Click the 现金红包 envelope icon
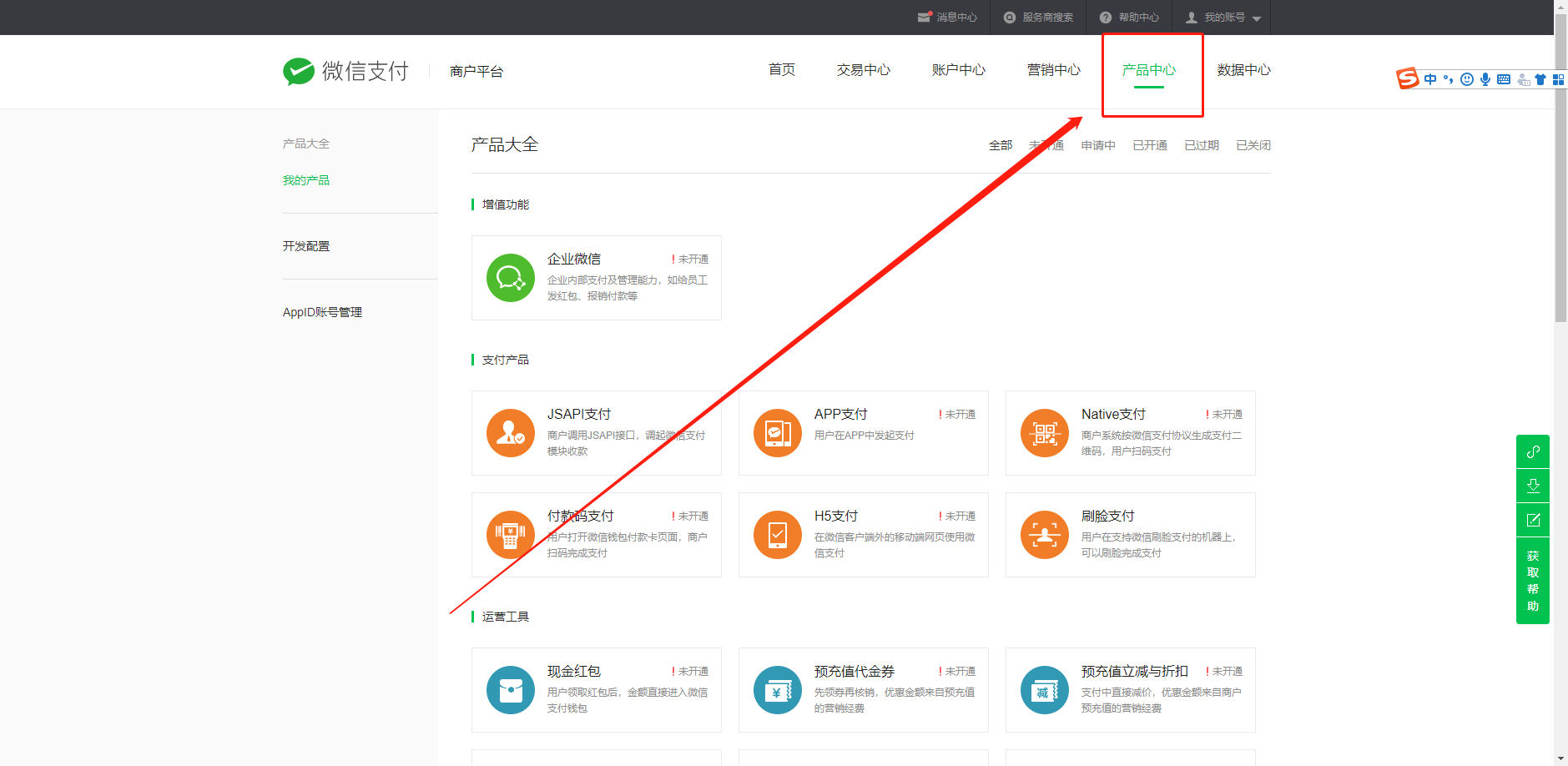This screenshot has width=1568, height=766. click(x=510, y=690)
